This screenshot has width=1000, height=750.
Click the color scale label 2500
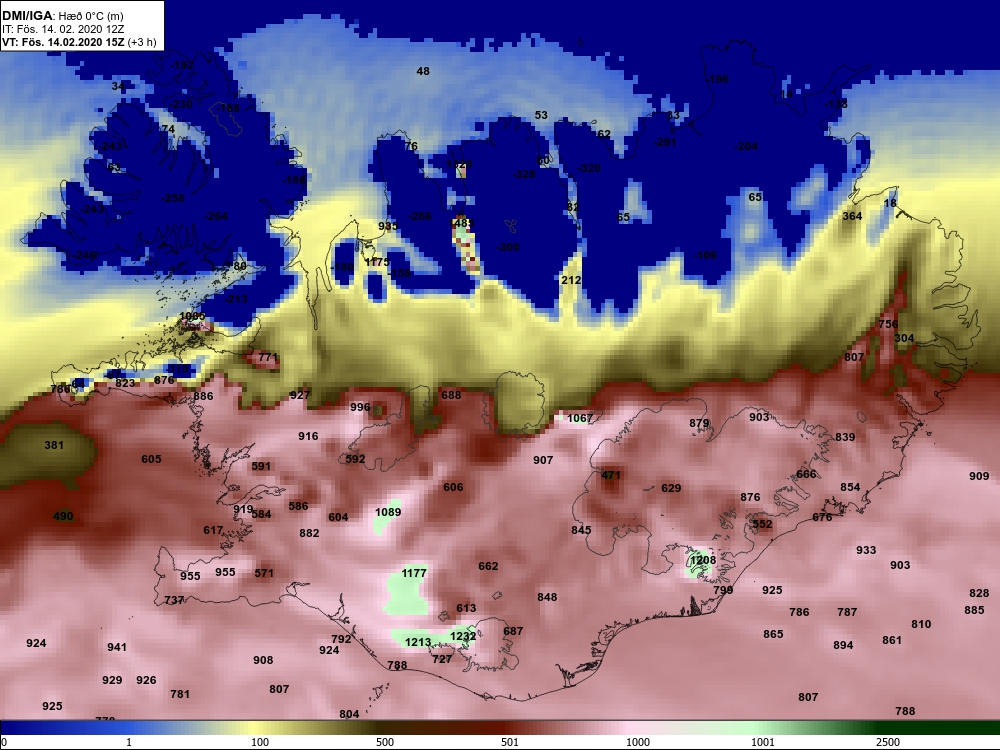(888, 742)
